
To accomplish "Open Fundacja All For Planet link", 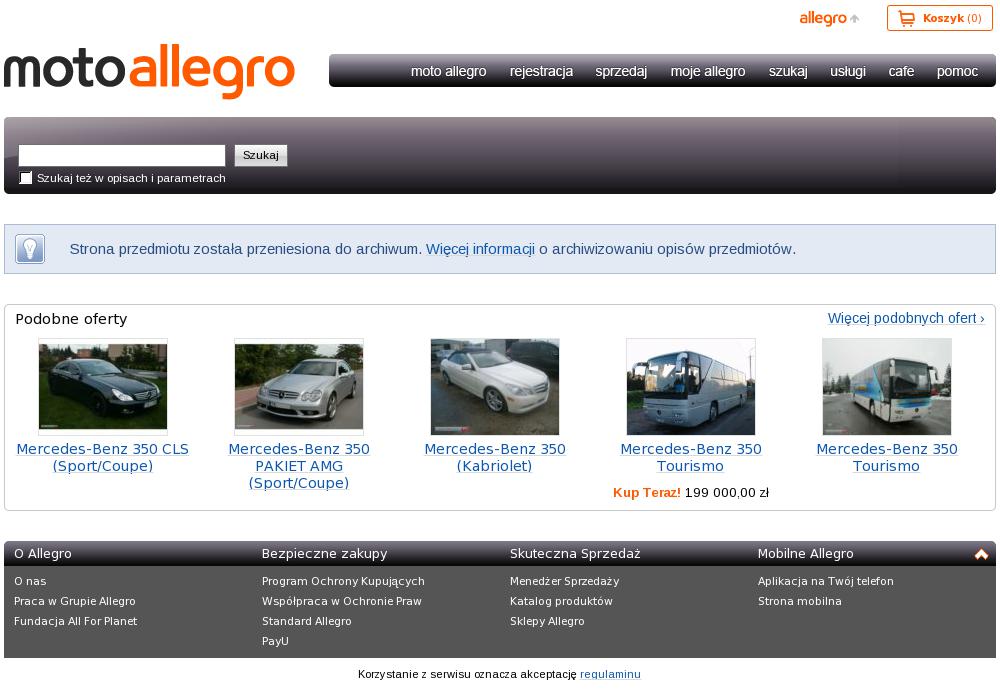I will 75,621.
